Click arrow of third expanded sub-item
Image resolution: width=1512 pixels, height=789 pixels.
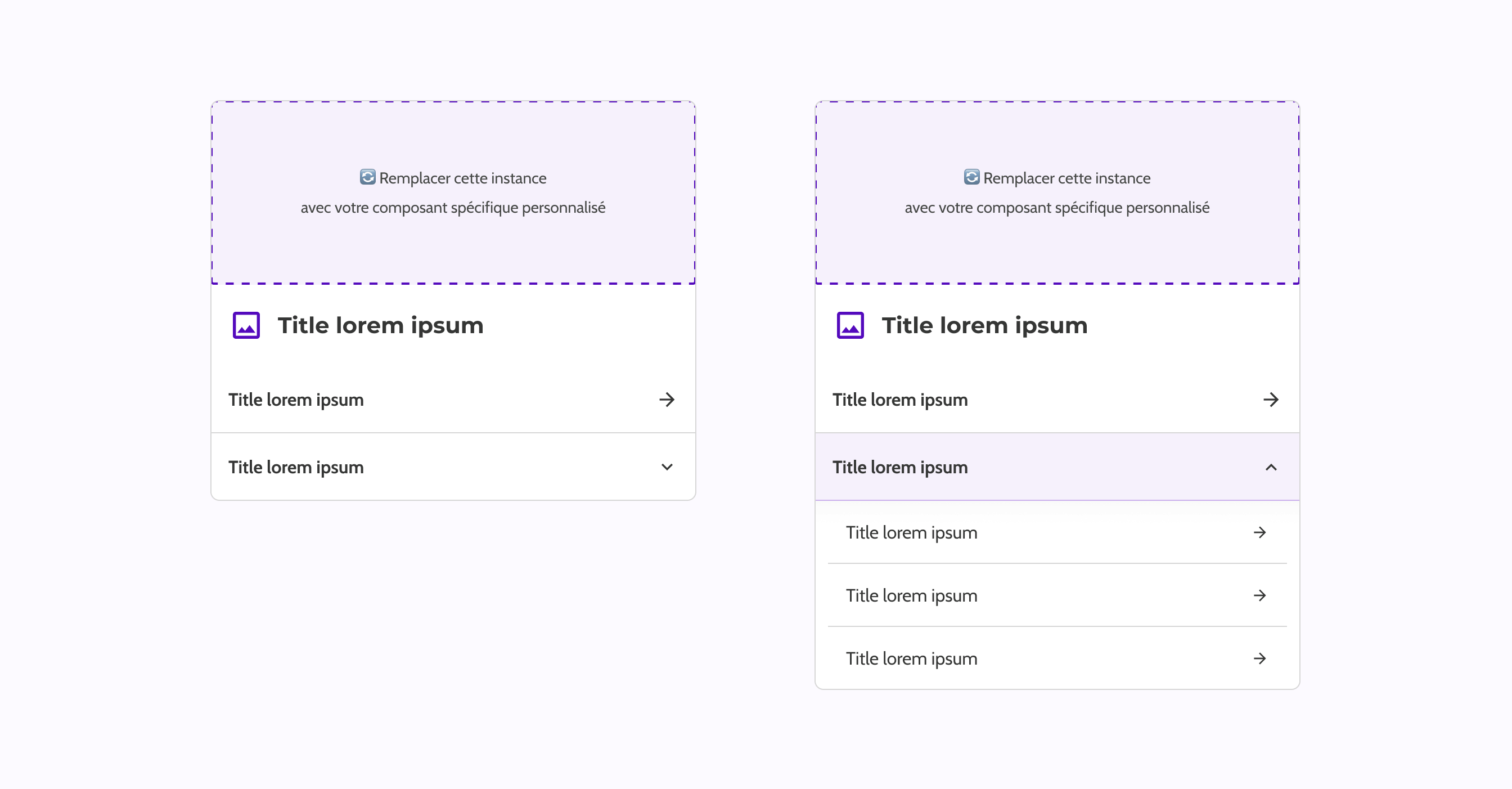[1259, 658]
